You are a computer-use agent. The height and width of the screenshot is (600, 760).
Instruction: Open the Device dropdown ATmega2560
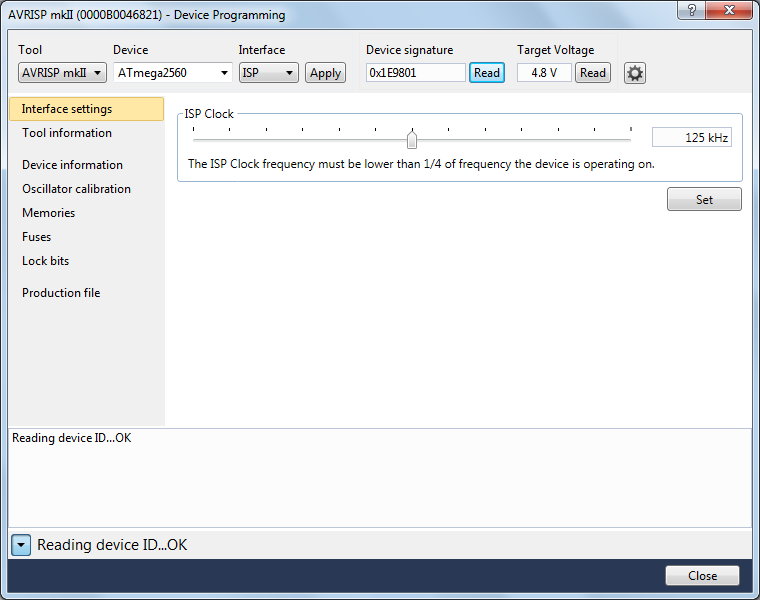(x=172, y=73)
